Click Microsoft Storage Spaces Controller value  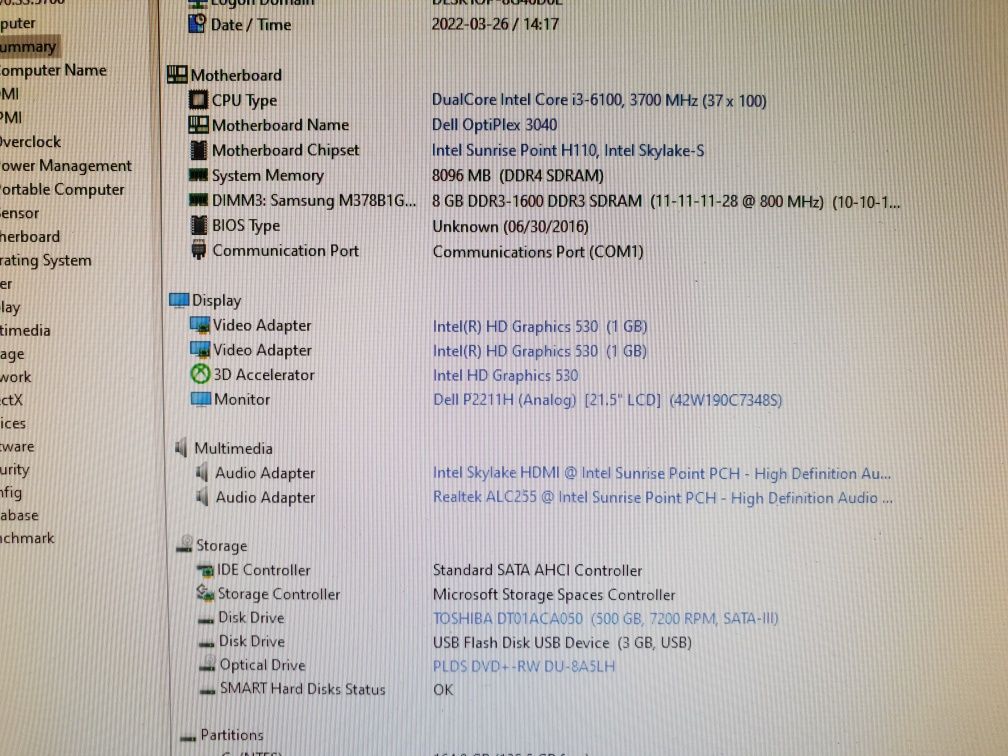pos(554,595)
